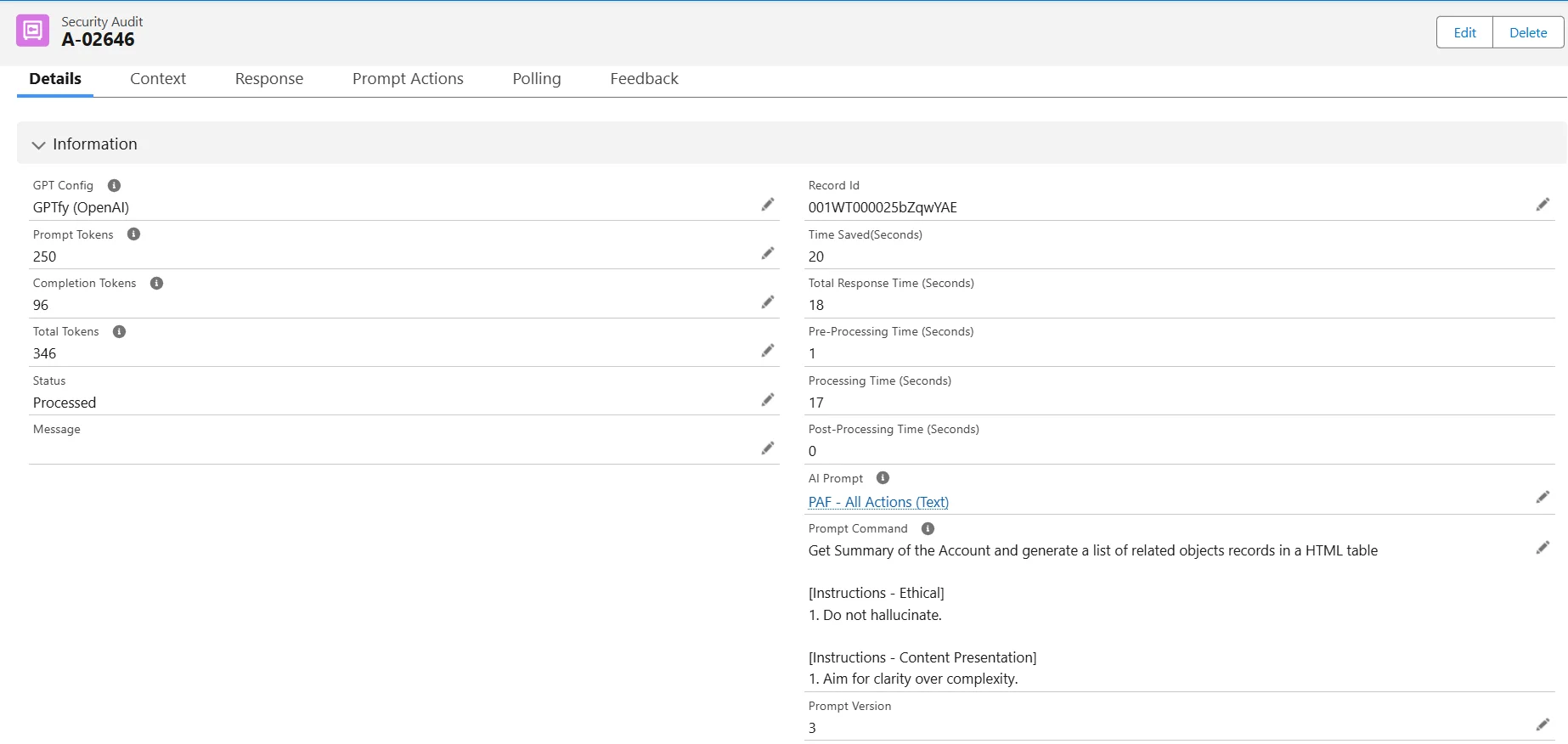Show Total Tokens help info icon
This screenshot has height=744, width=1568.
tap(119, 332)
